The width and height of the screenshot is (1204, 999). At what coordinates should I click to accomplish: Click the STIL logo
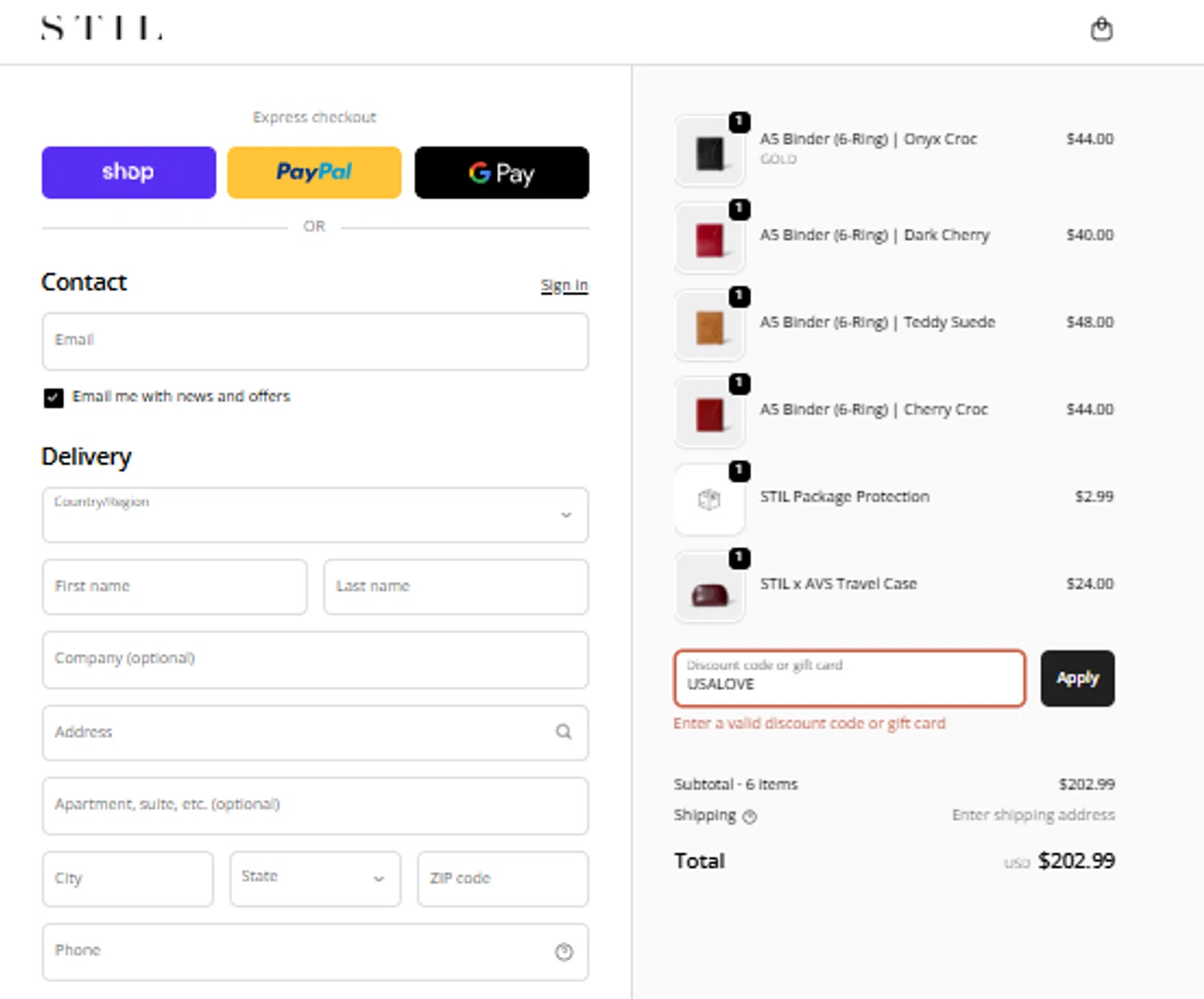[x=102, y=28]
